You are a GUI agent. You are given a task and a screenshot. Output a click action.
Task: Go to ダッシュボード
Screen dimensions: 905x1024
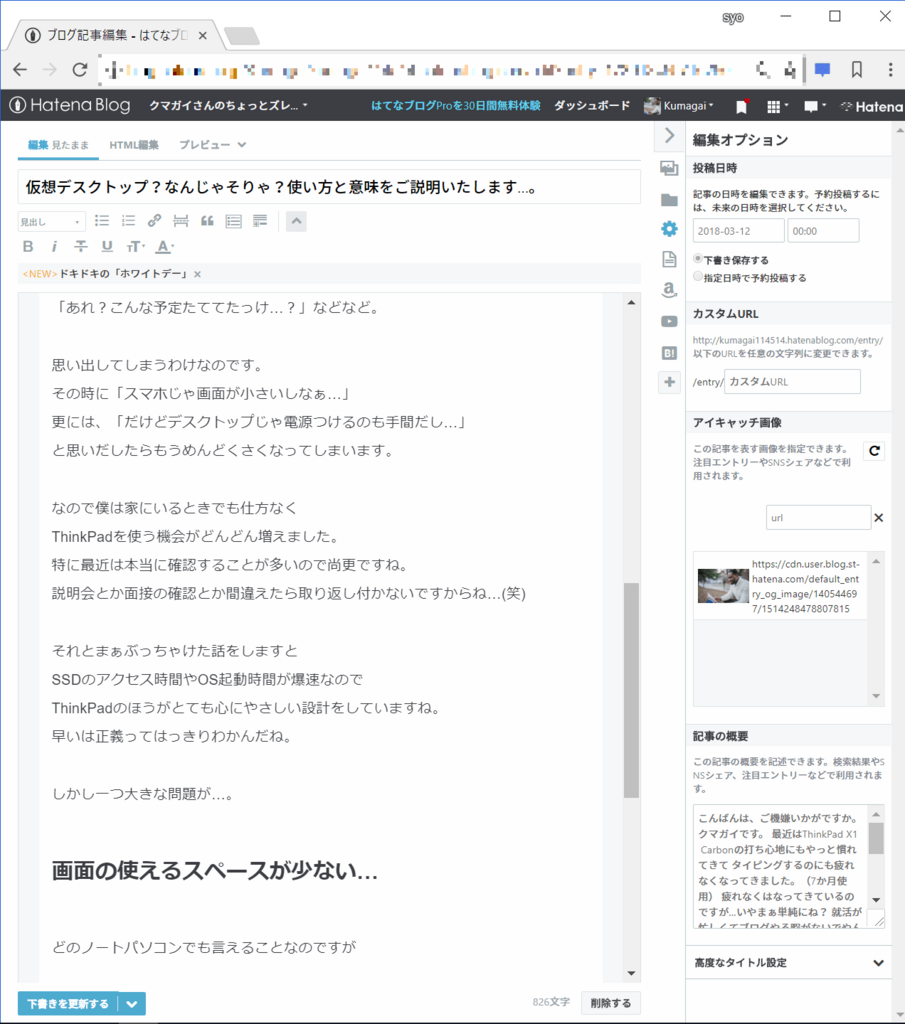click(592, 105)
